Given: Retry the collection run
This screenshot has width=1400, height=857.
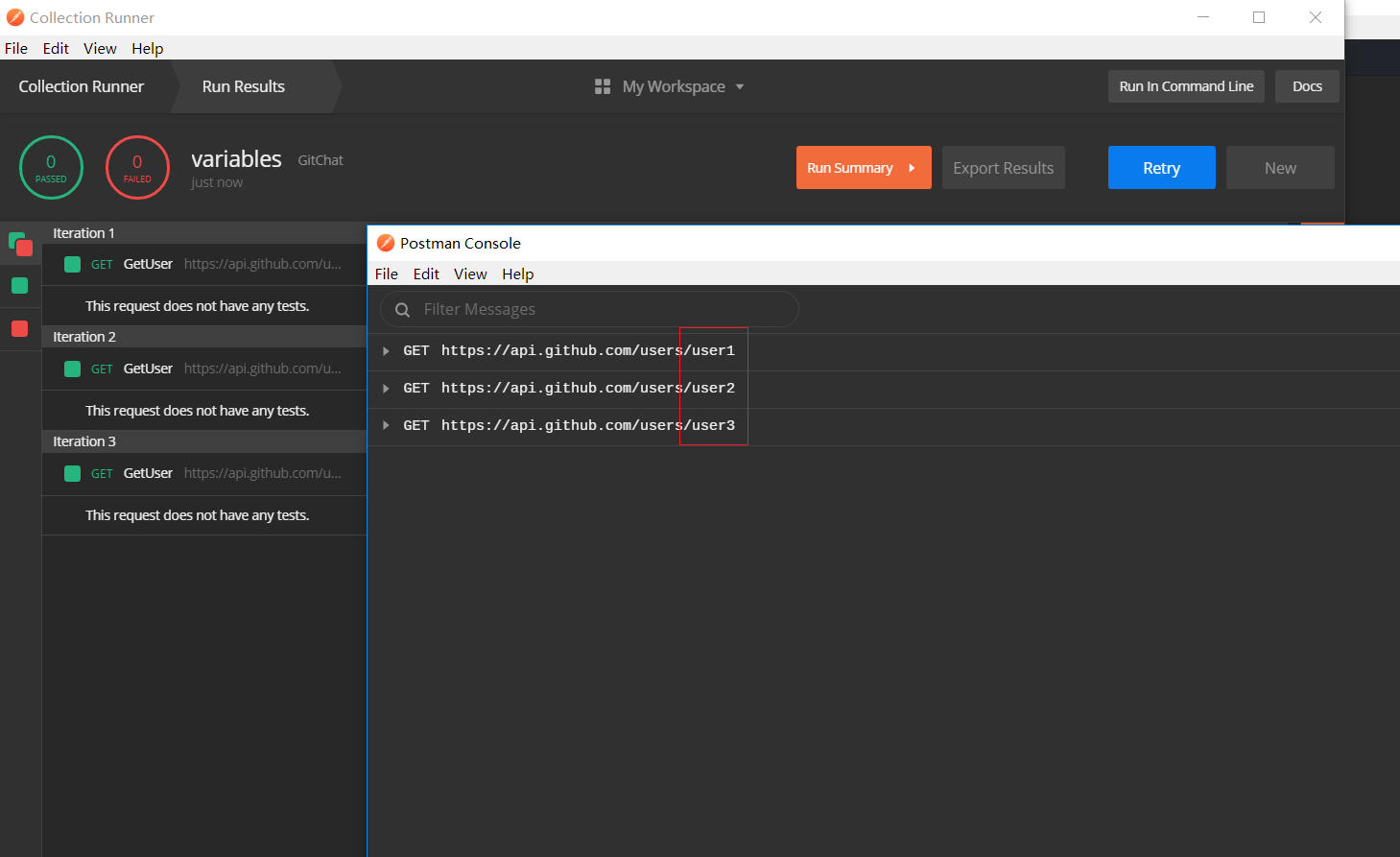Looking at the screenshot, I should tap(1162, 168).
